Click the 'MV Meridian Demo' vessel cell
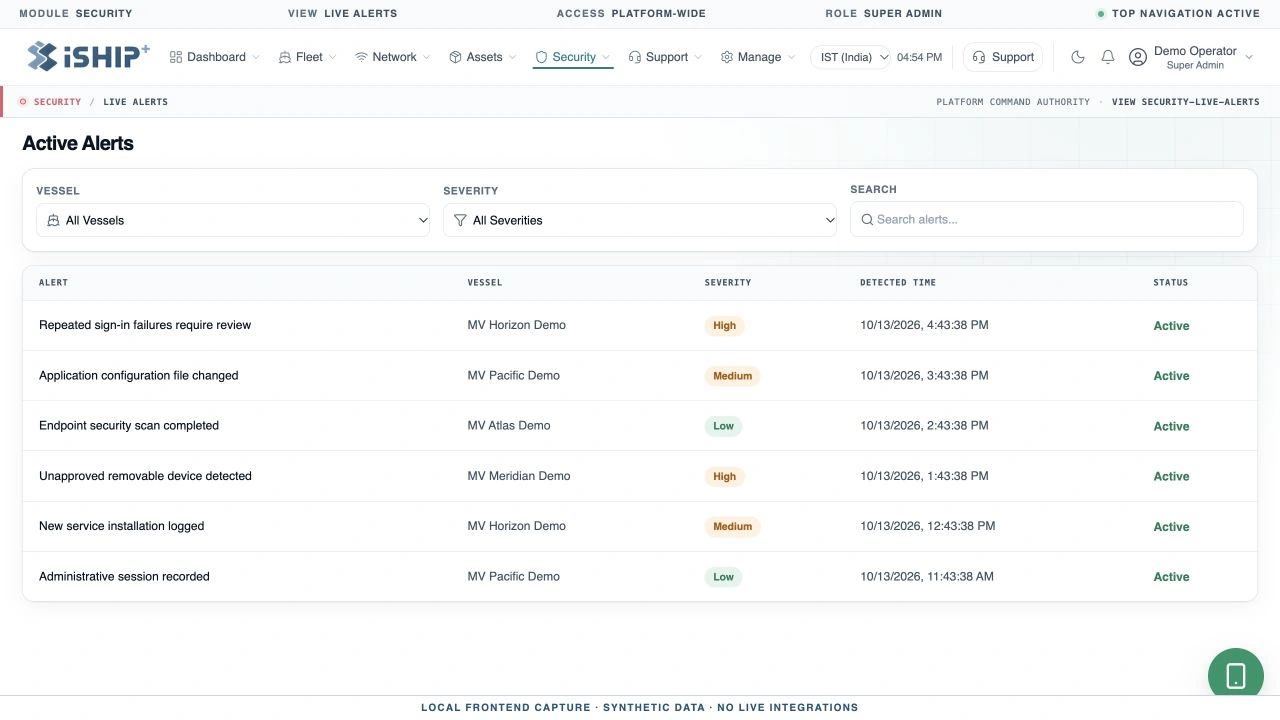The image size is (1280, 720). click(x=519, y=476)
